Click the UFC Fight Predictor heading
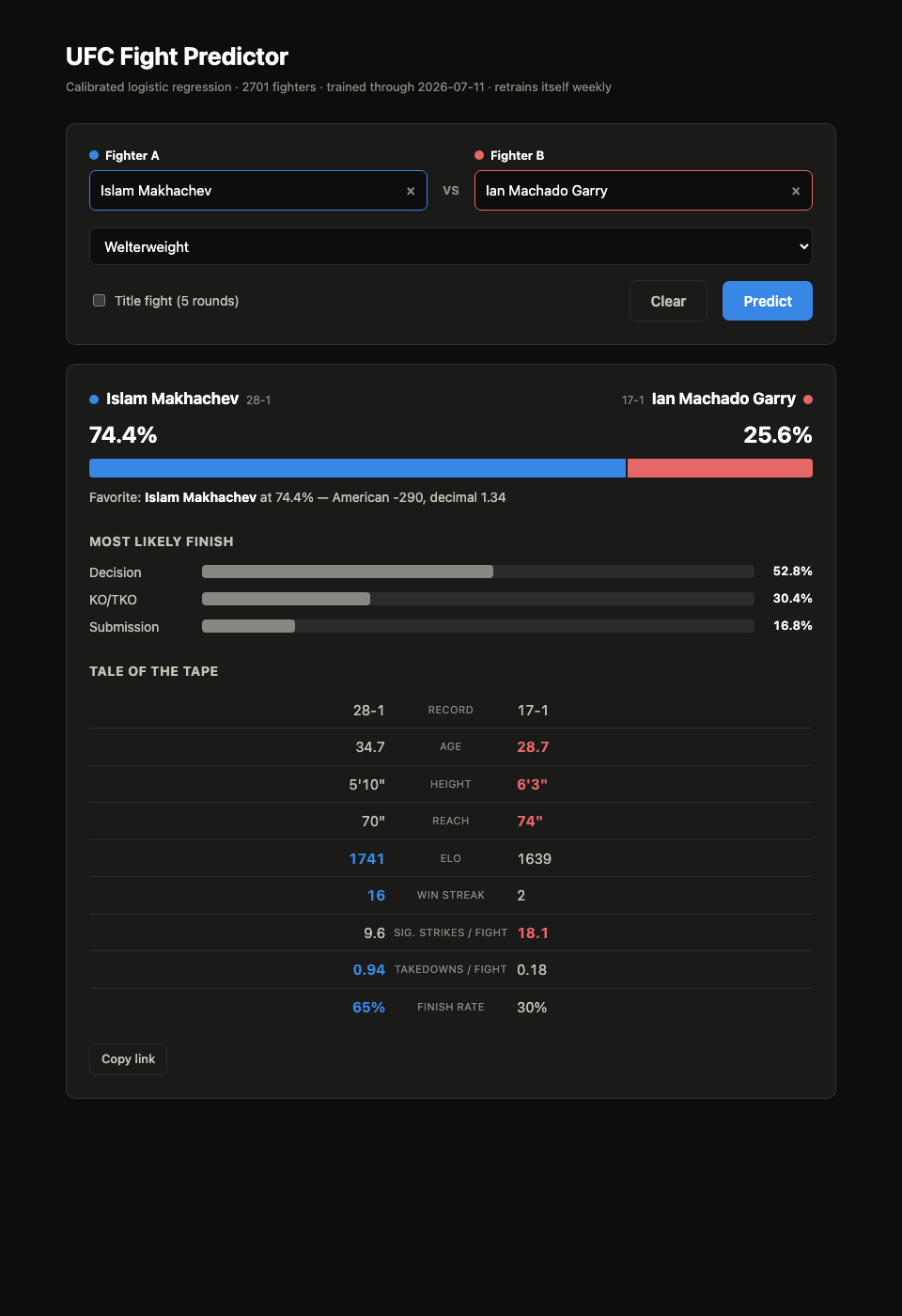 pos(177,56)
